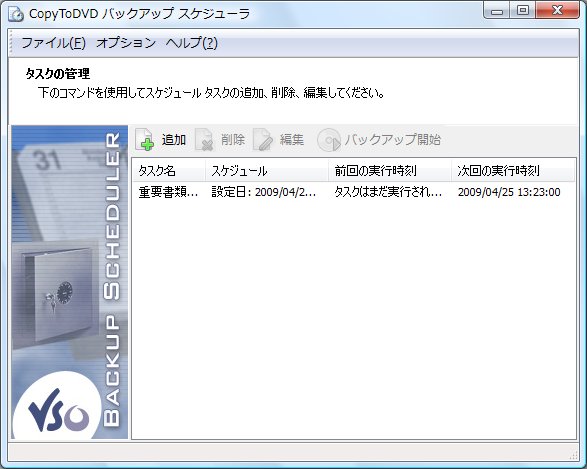Image resolution: width=587 pixels, height=469 pixels.
Task: Open the ファイル(F) menu
Action: 54,43
